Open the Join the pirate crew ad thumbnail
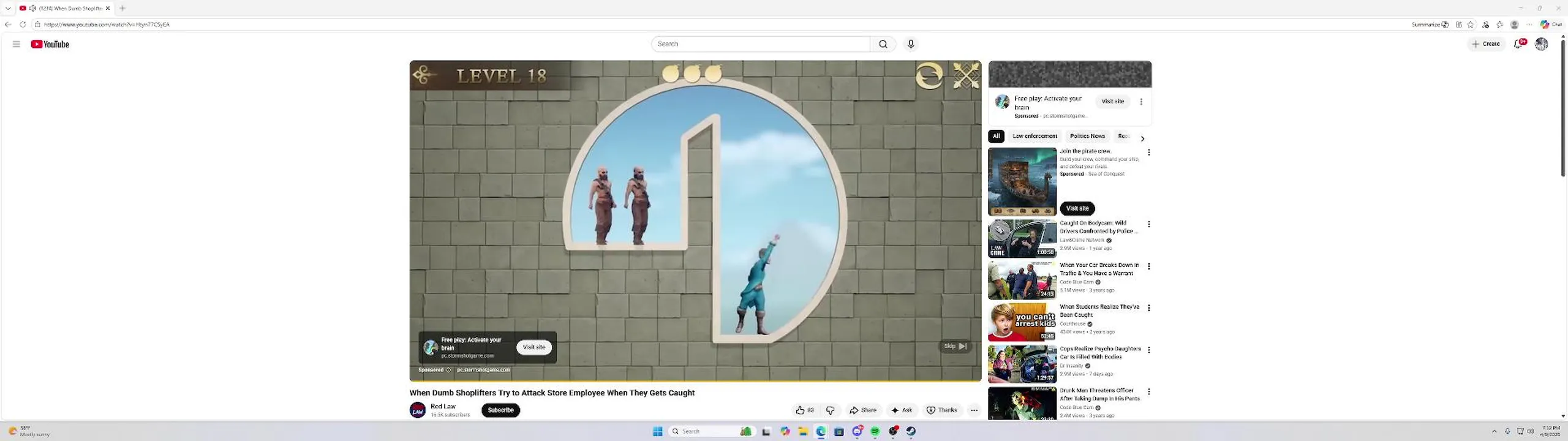 [x=1022, y=182]
